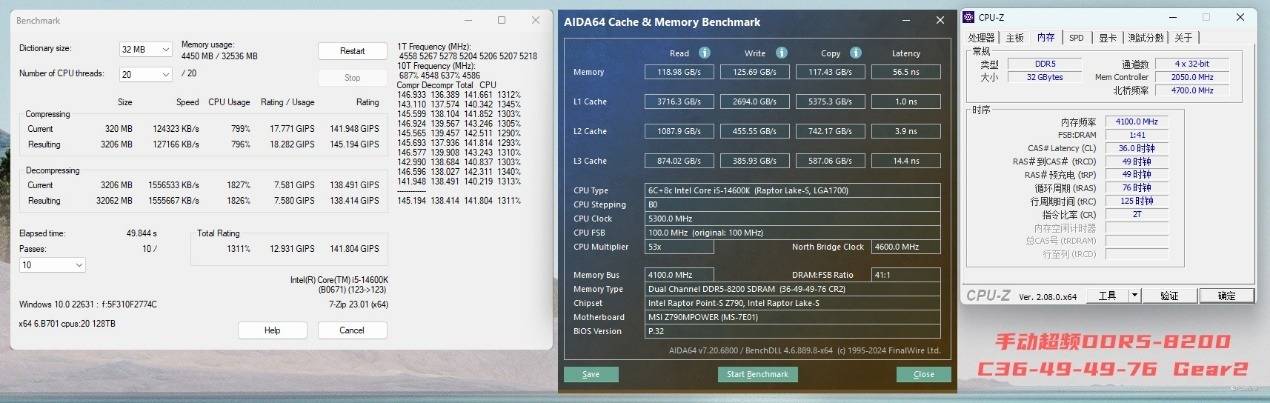Click the info icon next to Read
This screenshot has height=403, width=1270.
pos(704,53)
